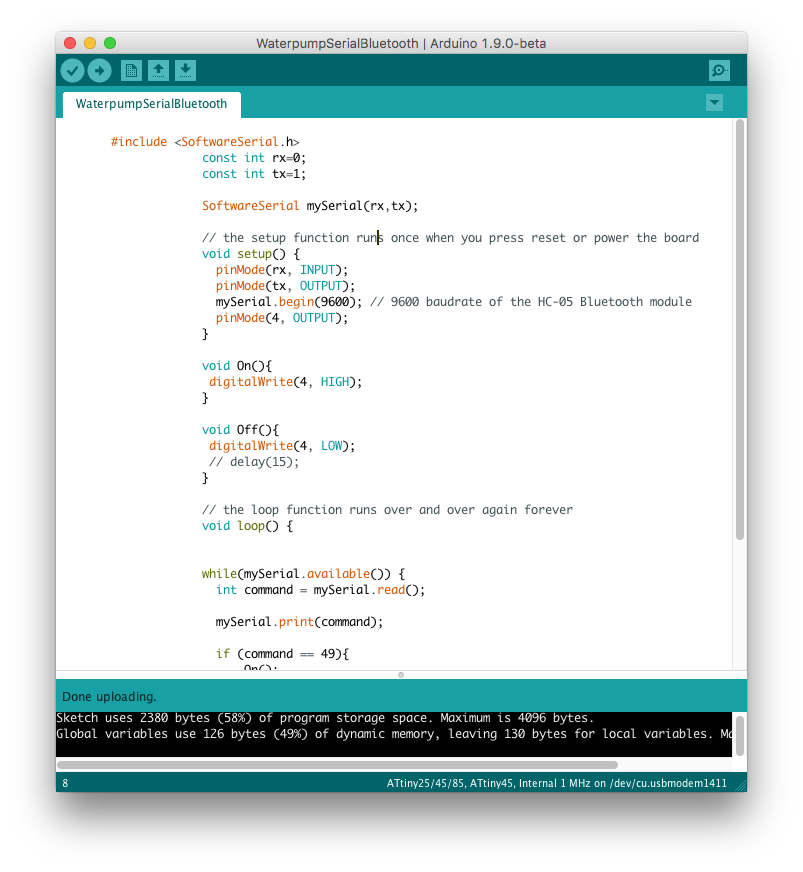803x872 pixels.
Task: Click the loop function comment line
Action: pyautogui.click(x=387, y=510)
